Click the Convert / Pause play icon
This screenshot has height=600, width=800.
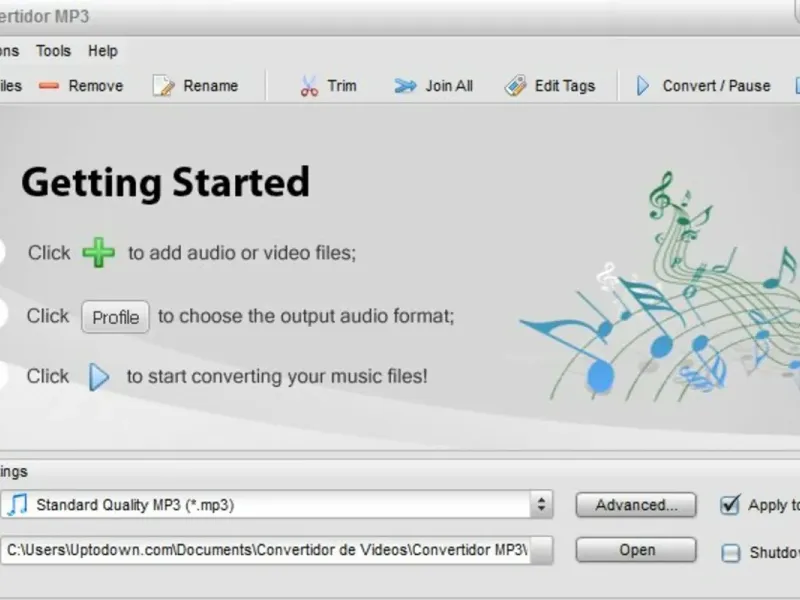coord(643,86)
